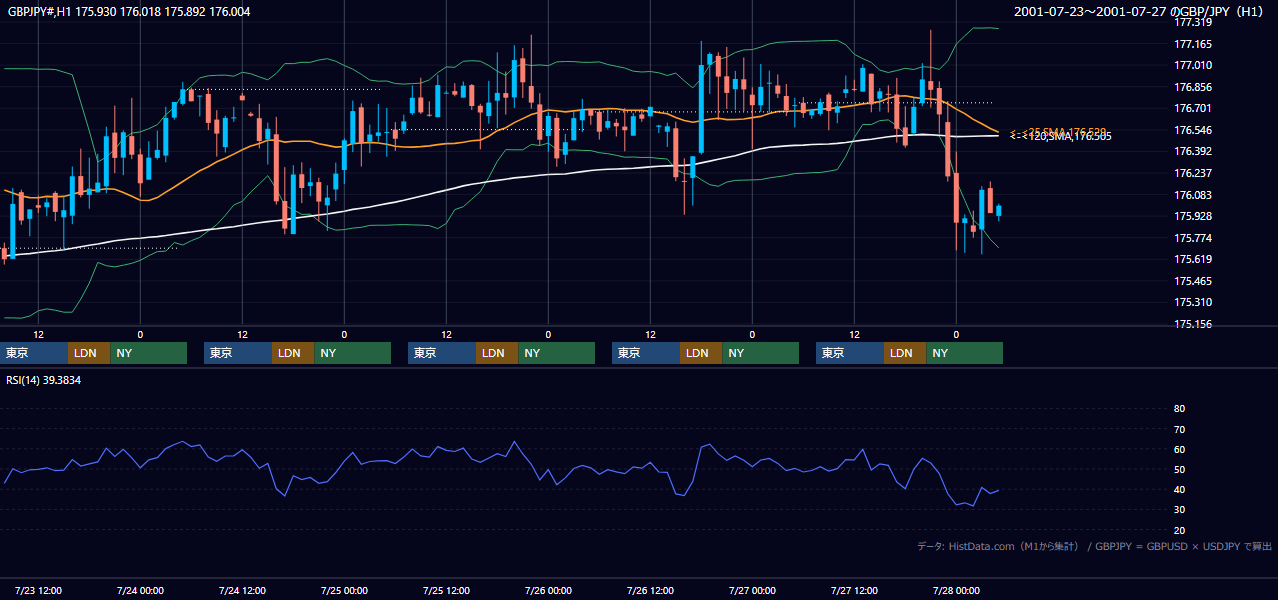Click price axis label 177.010
1278x600 pixels.
click(x=1193, y=65)
